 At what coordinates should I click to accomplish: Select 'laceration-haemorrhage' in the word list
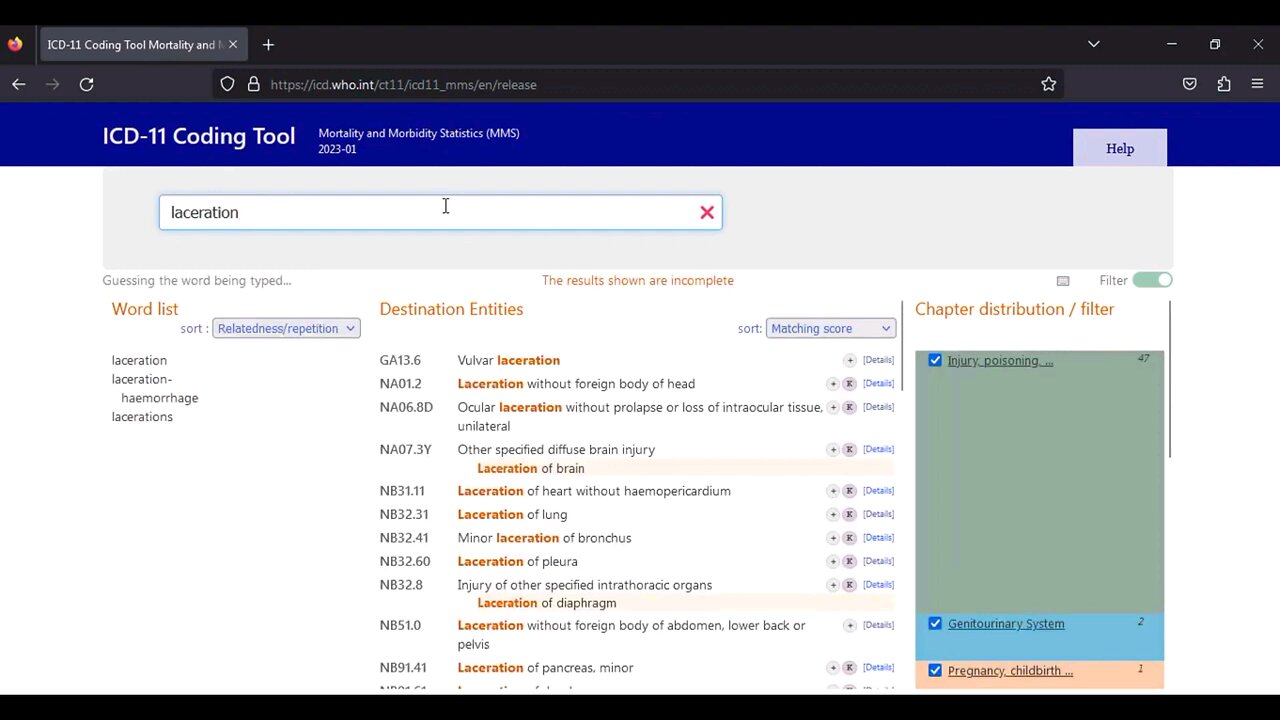click(x=155, y=389)
